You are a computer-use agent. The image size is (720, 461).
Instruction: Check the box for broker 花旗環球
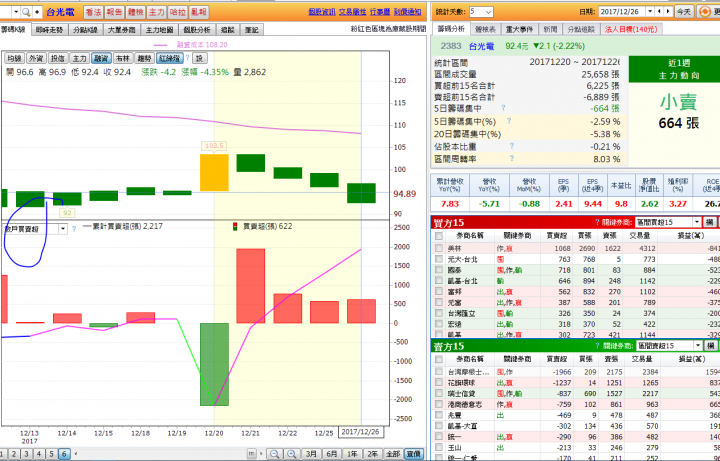439,382
